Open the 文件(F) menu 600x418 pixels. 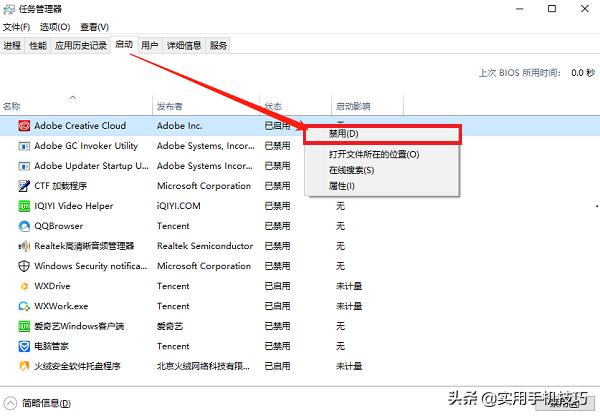[x=16, y=27]
